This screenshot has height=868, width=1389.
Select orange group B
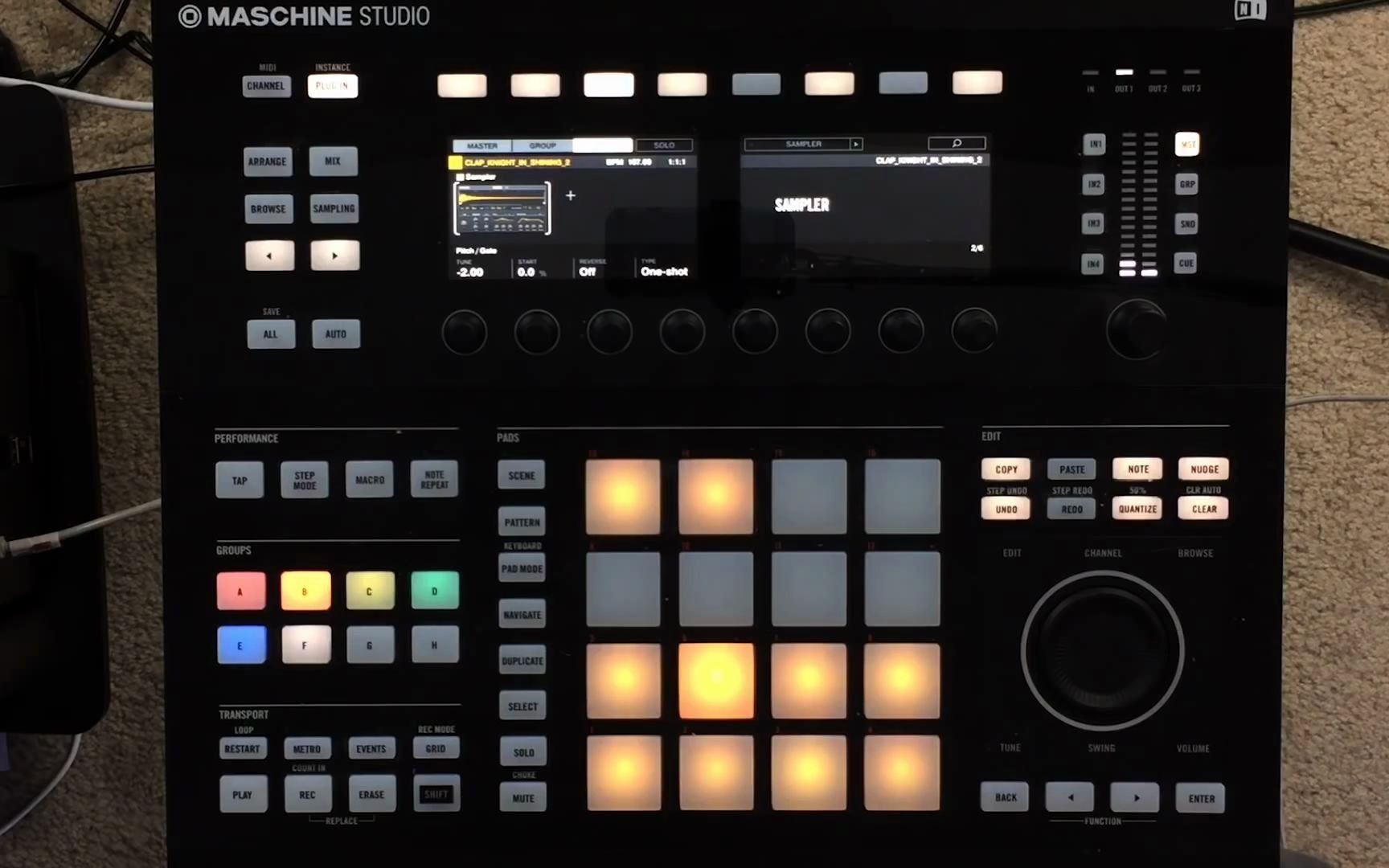click(x=305, y=591)
